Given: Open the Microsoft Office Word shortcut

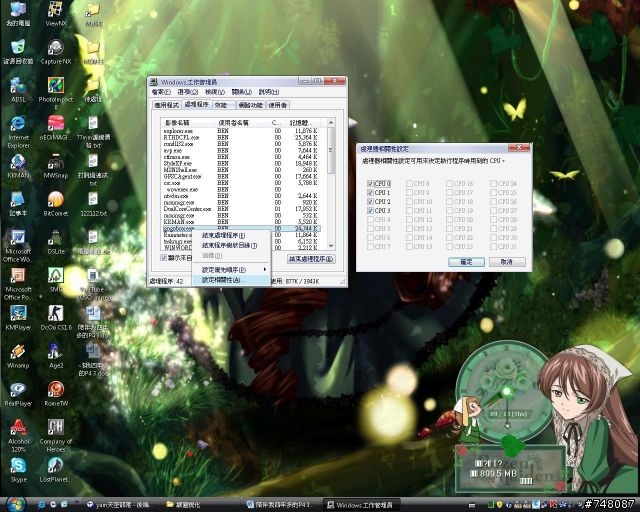Looking at the screenshot, I should pyautogui.click(x=18, y=246).
